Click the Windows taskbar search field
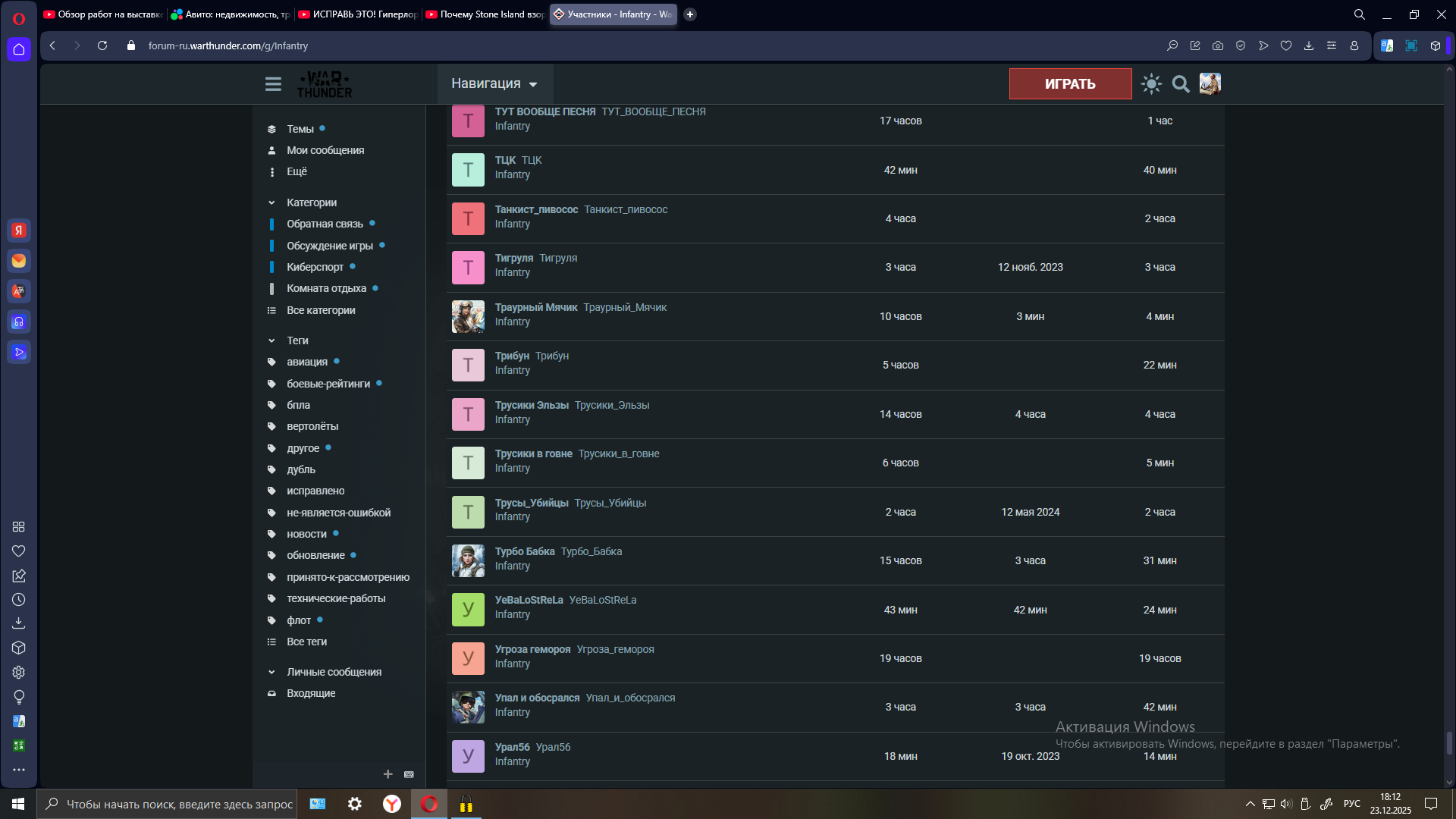This screenshot has width=1456, height=819. pyautogui.click(x=179, y=804)
